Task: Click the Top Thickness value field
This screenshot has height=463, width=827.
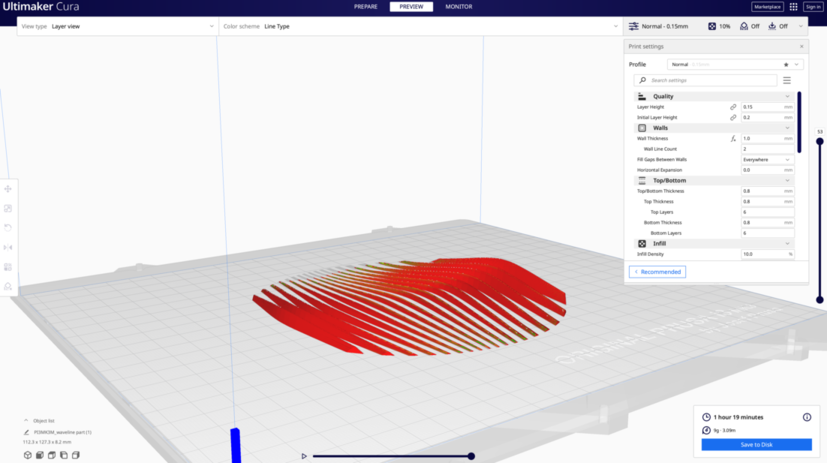Action: click(767, 201)
